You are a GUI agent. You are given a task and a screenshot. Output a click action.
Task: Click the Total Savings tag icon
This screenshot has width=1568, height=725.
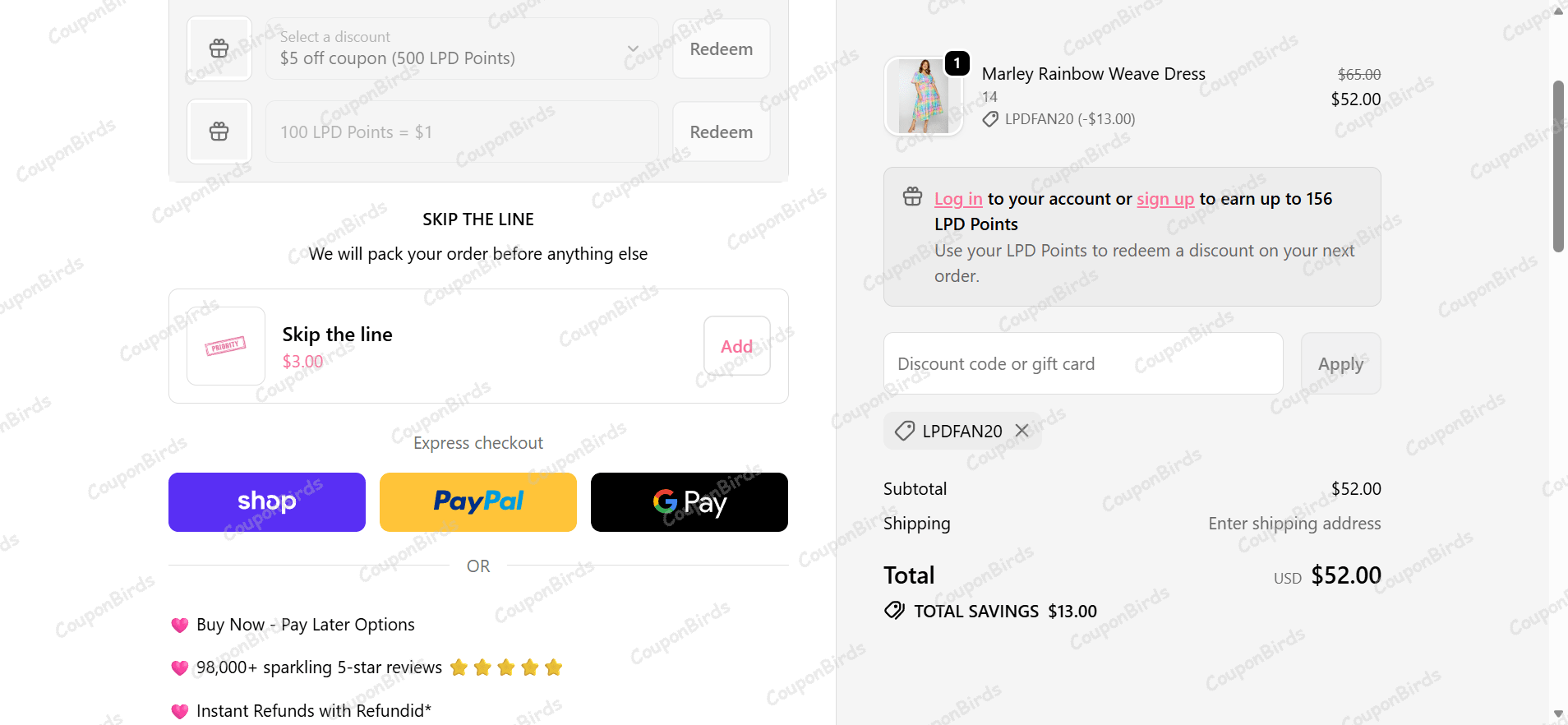[894, 610]
